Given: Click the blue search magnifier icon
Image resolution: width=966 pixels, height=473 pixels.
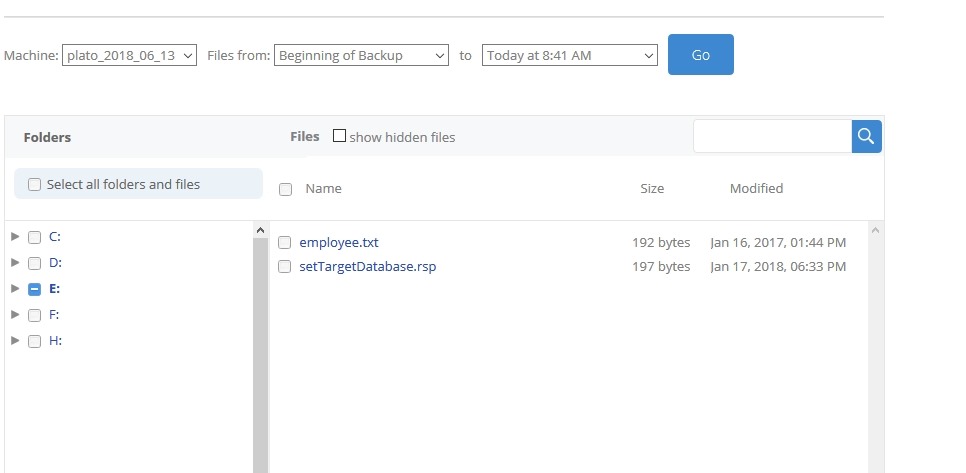Looking at the screenshot, I should point(867,137).
